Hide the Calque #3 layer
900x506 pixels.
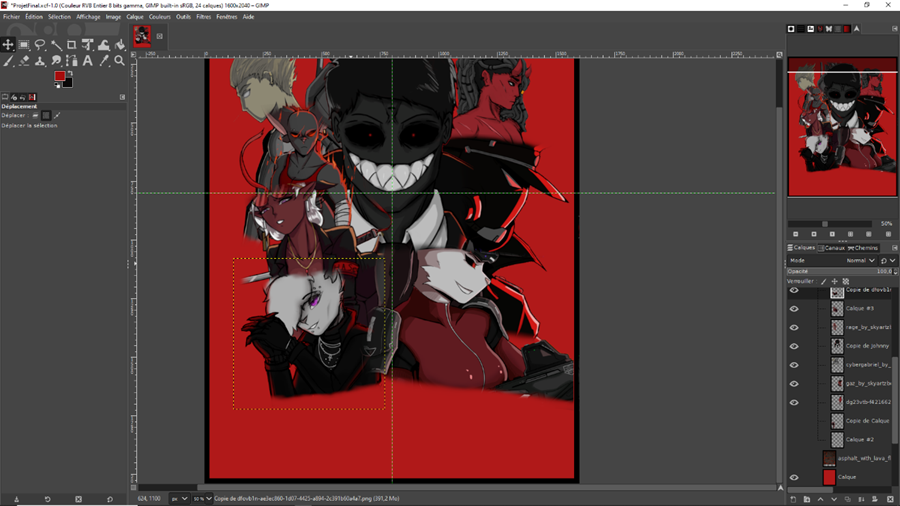(794, 309)
